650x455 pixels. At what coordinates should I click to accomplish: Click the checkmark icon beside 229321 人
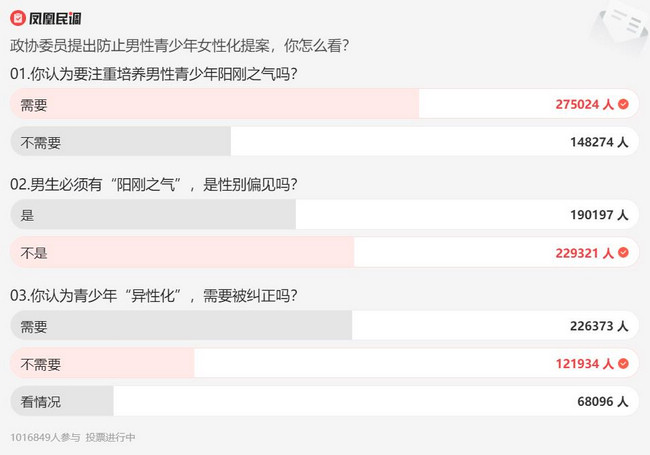[x=623, y=252]
